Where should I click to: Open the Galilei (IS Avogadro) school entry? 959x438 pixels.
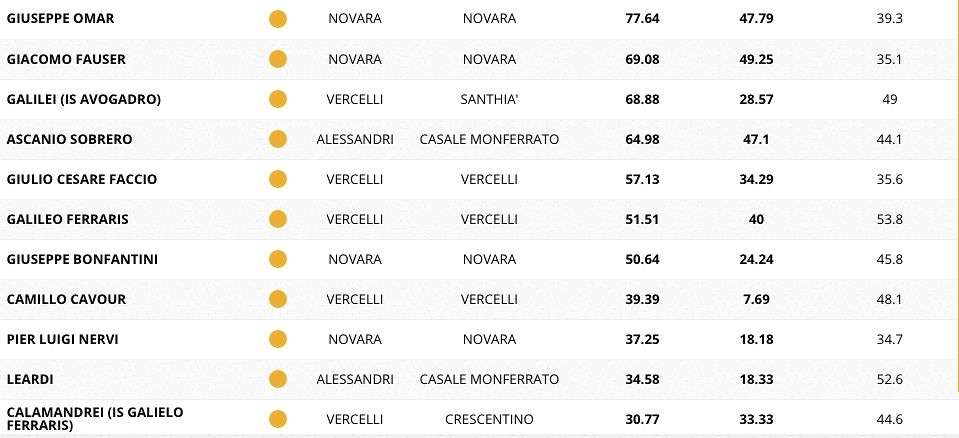point(84,99)
